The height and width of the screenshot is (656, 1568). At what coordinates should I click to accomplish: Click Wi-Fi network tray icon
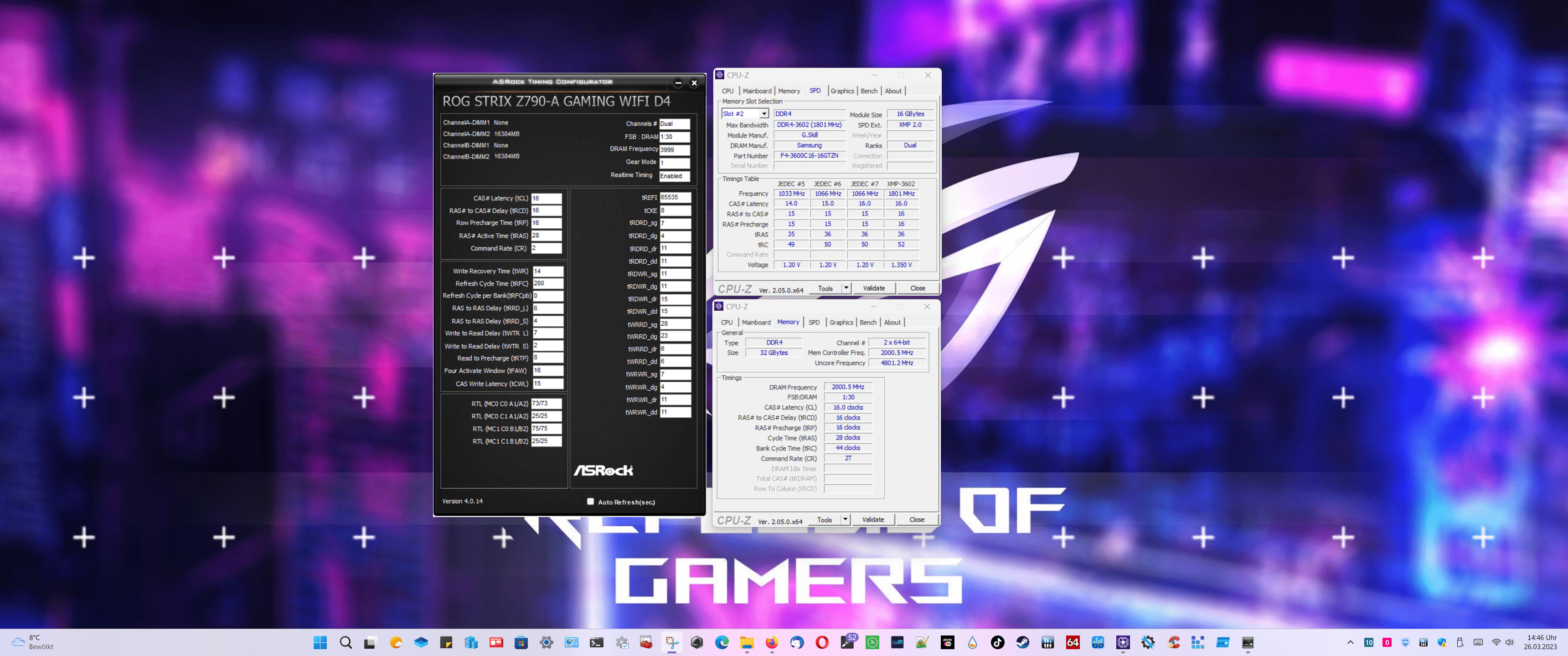click(1496, 643)
